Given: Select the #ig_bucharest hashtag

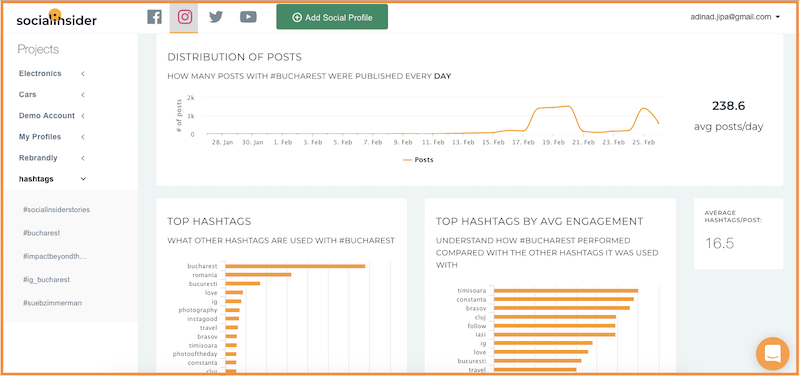Looking at the screenshot, I should coord(46,280).
